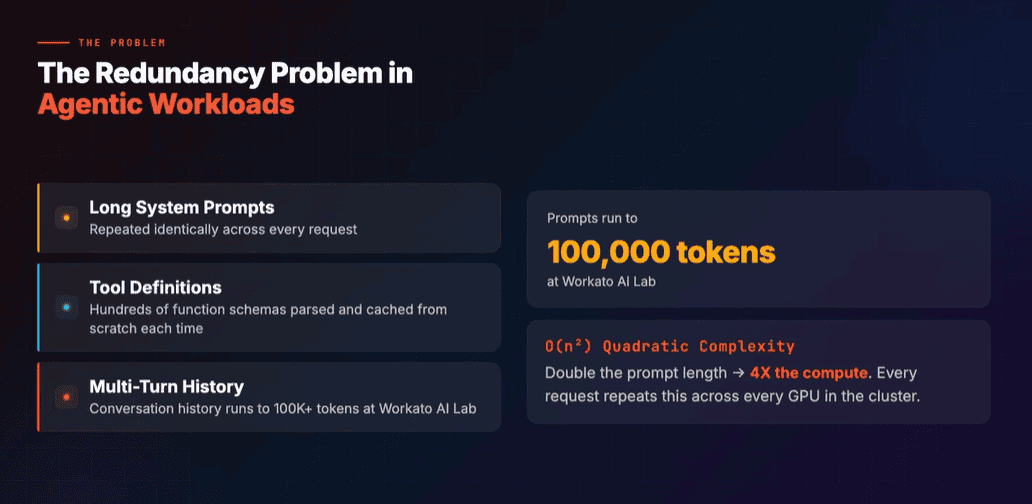Open the 'Tool Definitions' card heading
Screen dimensions: 1032x504
pyautogui.click(x=155, y=288)
